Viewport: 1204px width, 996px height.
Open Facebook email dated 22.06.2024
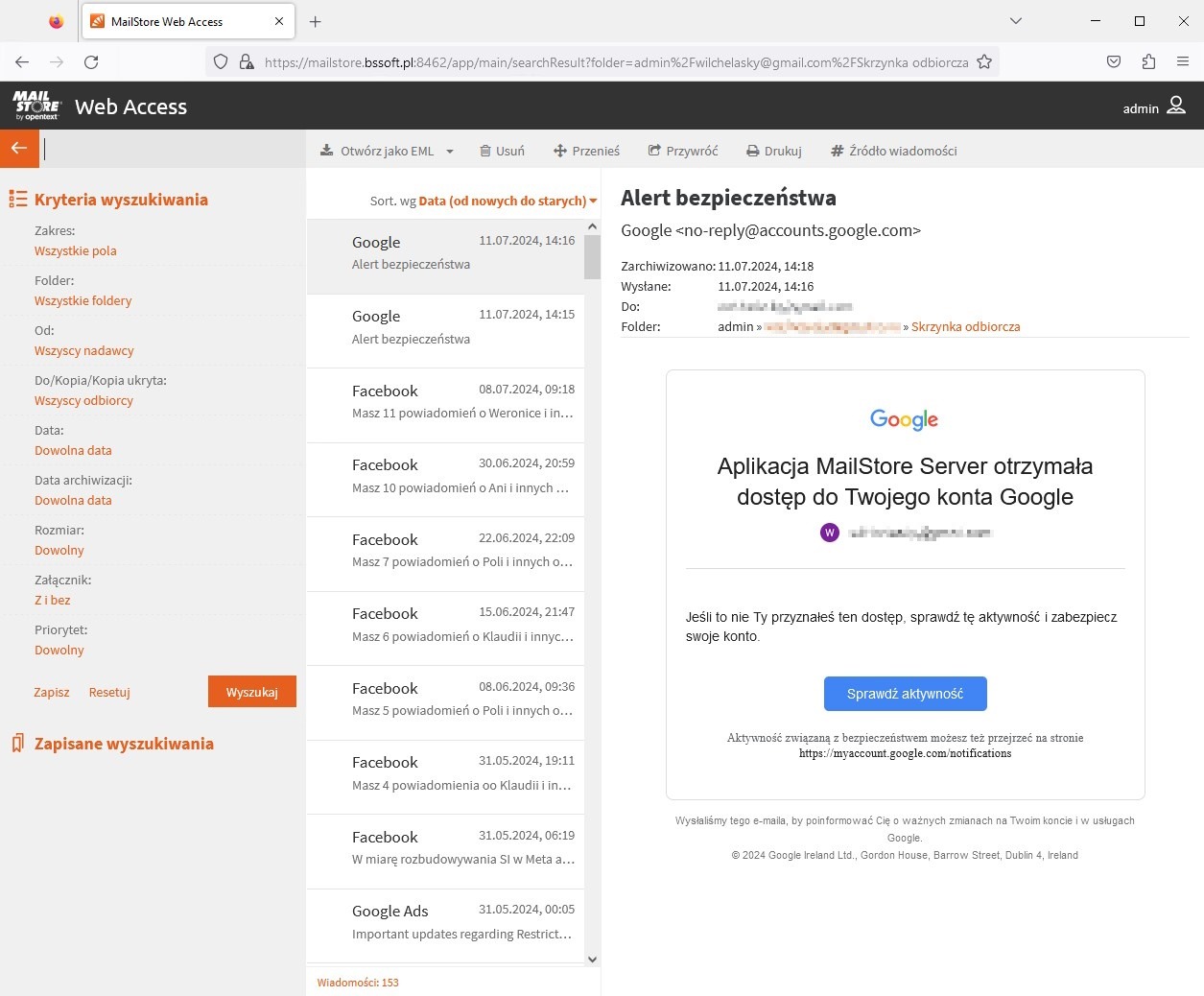tap(445, 554)
